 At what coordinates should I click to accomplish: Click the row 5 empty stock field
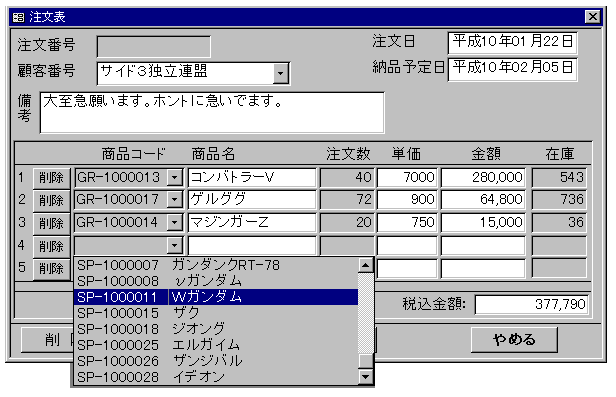coord(559,269)
